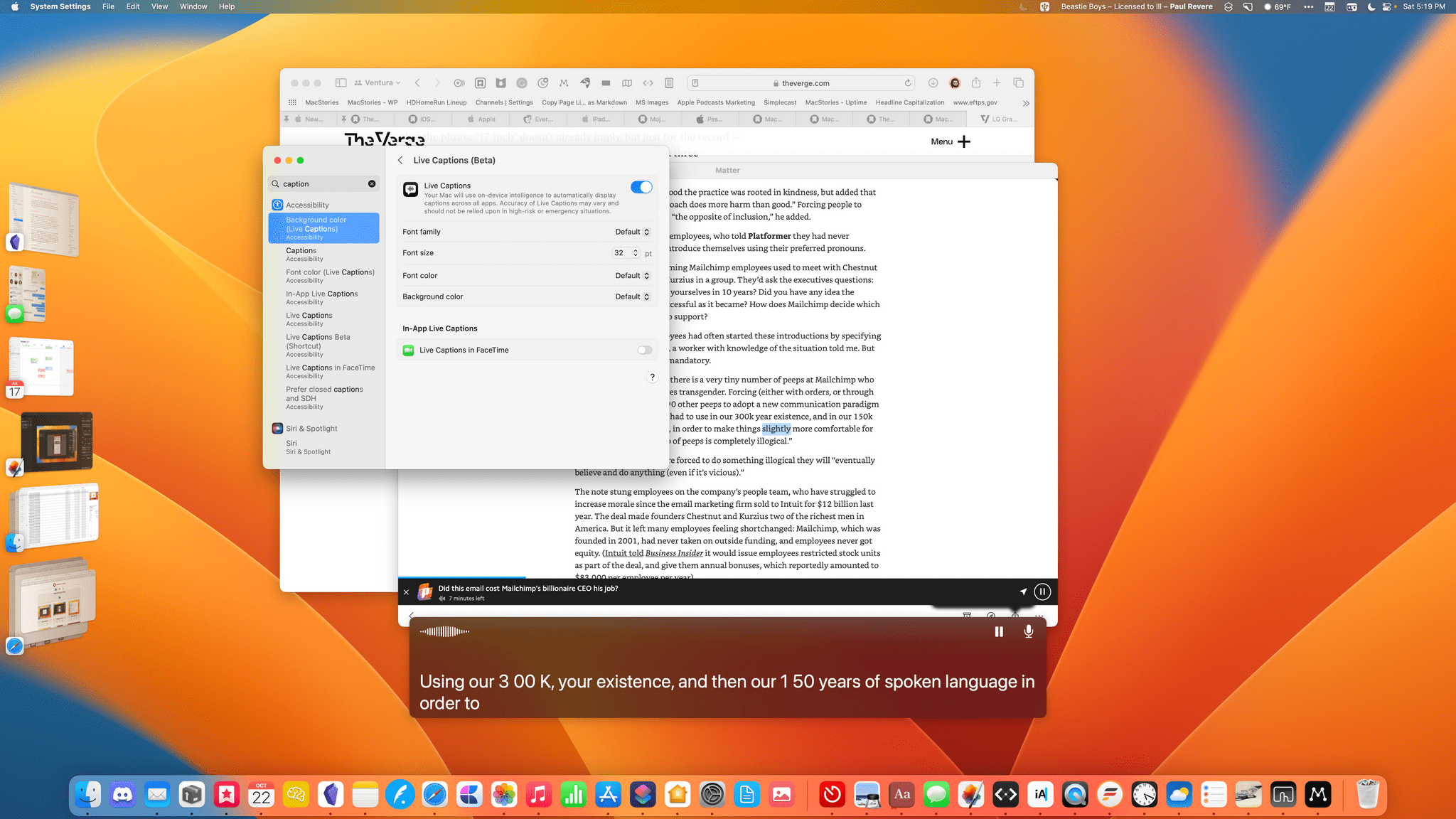
Task: Open the Intuit told Business Insider link
Action: coord(654,553)
